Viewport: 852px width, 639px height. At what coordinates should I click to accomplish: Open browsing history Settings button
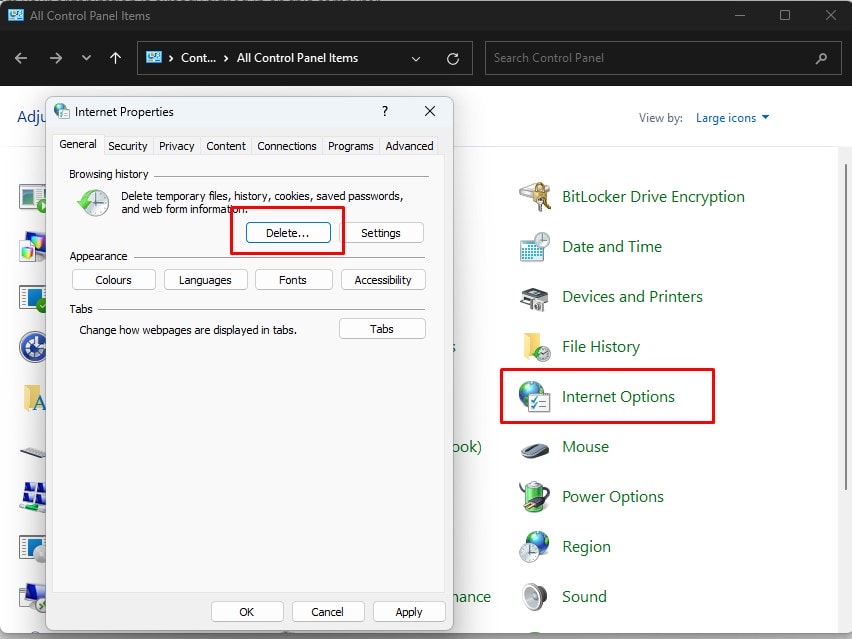pyautogui.click(x=381, y=233)
